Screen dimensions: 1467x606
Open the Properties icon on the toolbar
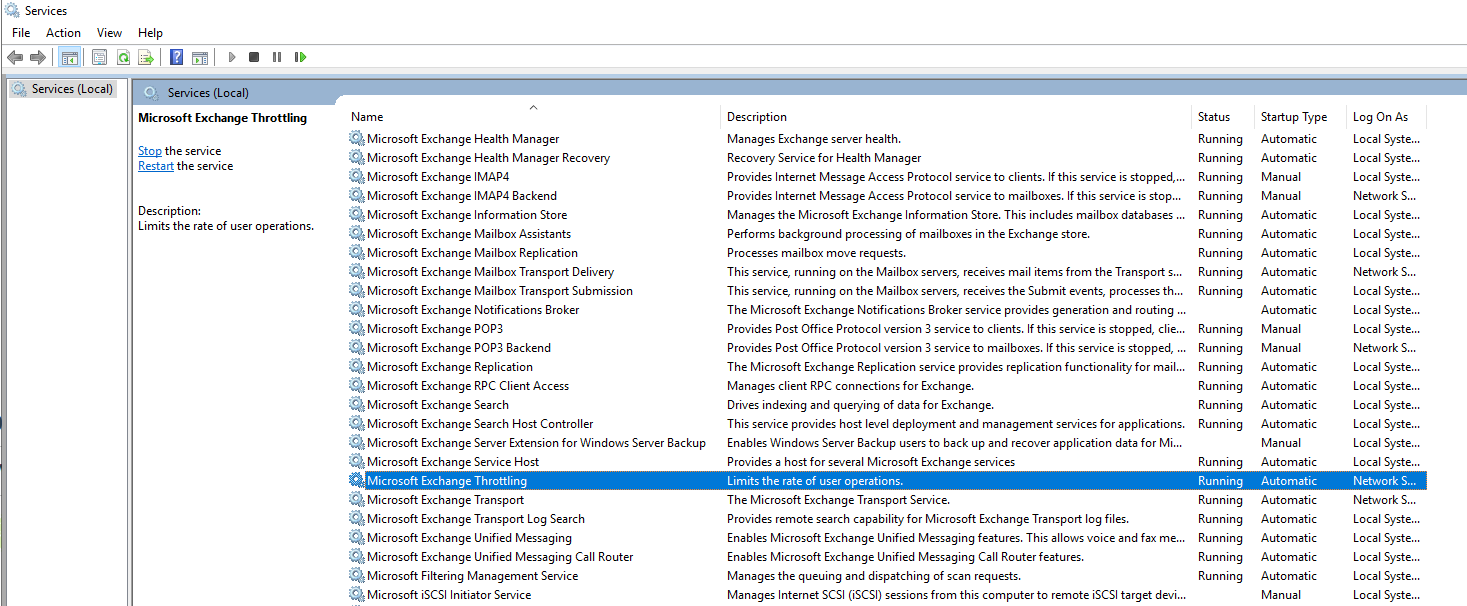99,57
